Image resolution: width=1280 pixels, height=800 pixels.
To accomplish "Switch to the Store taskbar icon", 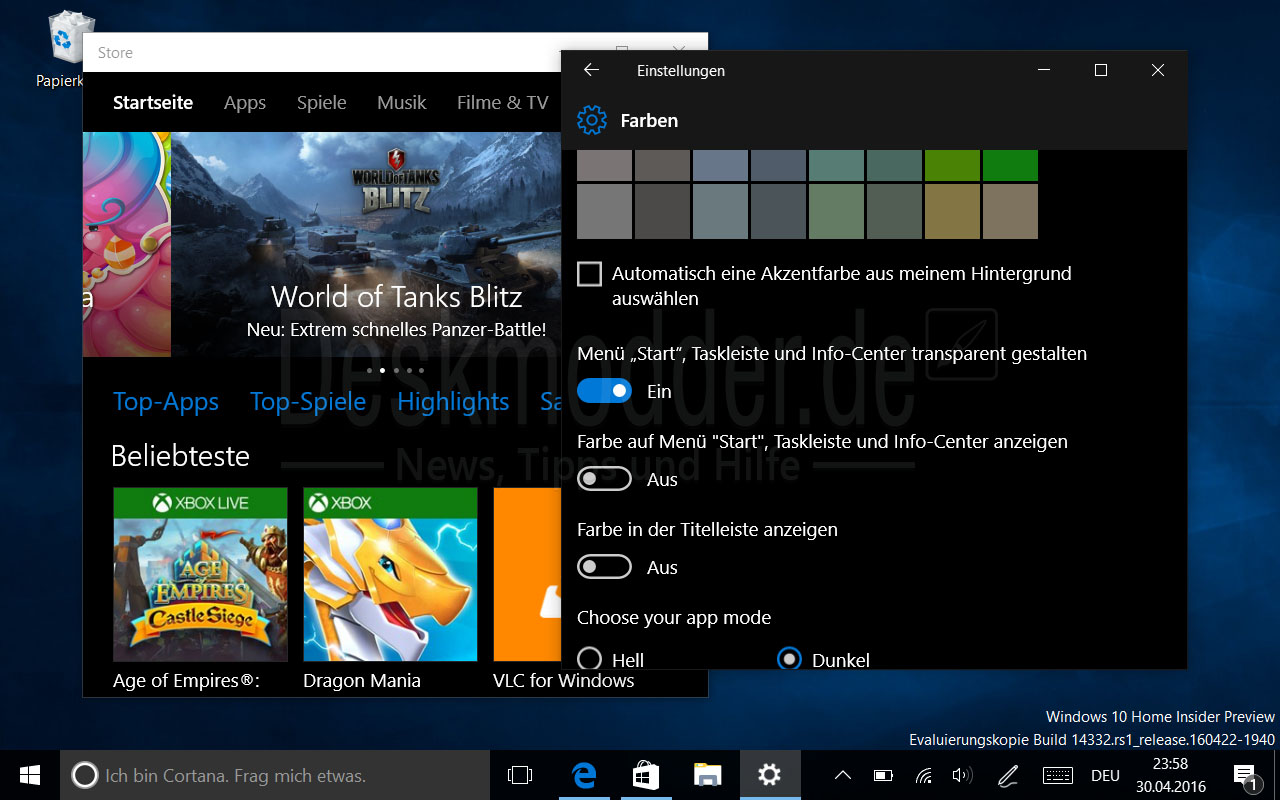I will point(646,775).
